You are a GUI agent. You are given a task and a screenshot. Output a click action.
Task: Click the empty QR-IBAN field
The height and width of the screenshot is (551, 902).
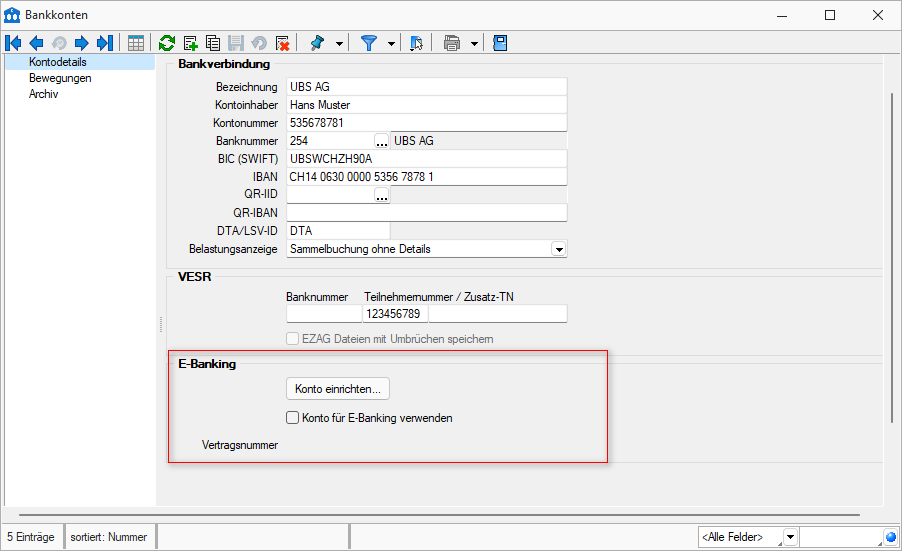(x=426, y=213)
